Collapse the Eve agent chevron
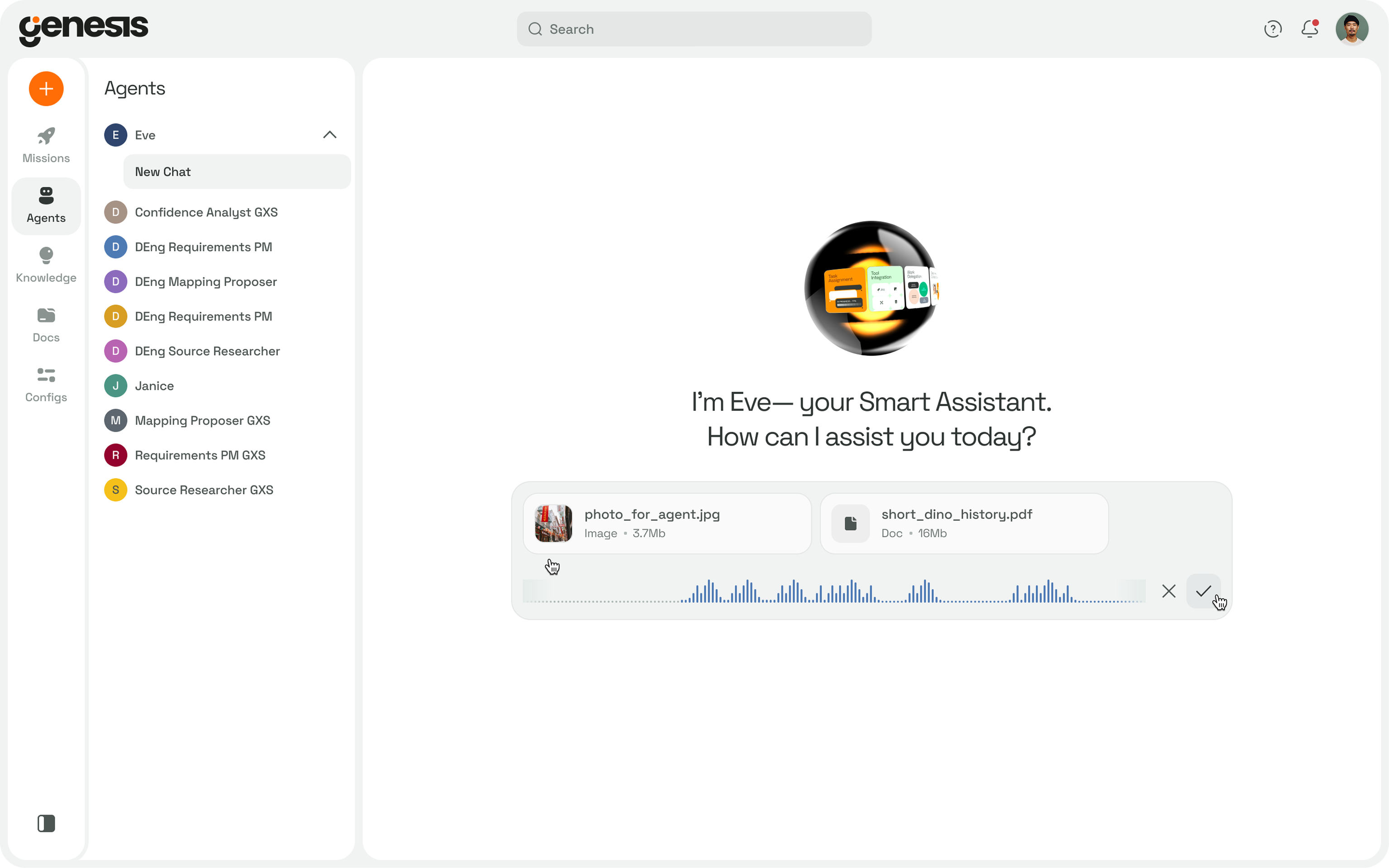This screenshot has height=868, width=1389. point(329,135)
